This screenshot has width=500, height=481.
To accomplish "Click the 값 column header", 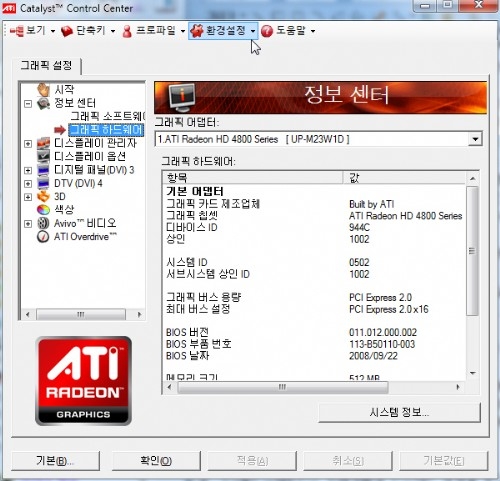I will [x=404, y=178].
